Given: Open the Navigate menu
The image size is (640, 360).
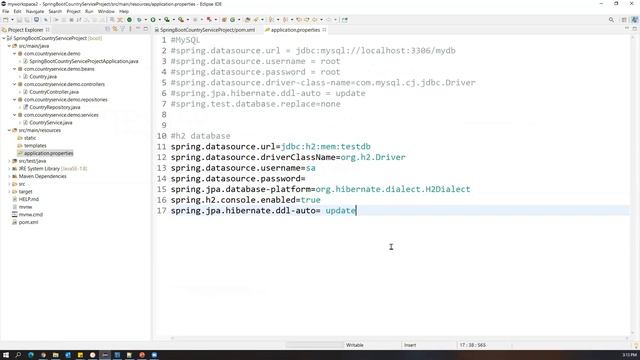Looking at the screenshot, I should coord(35,11).
